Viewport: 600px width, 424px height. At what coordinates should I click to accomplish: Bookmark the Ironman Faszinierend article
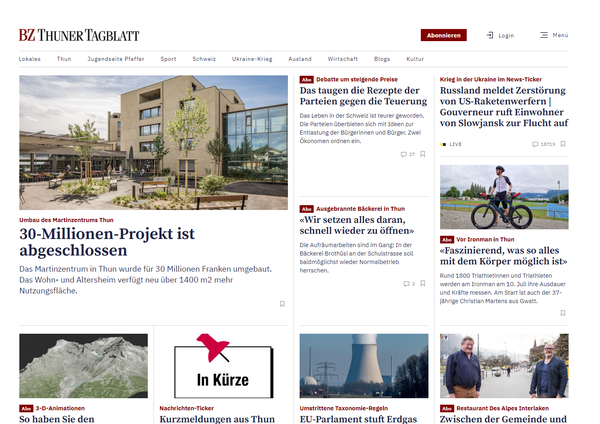pyautogui.click(x=563, y=313)
